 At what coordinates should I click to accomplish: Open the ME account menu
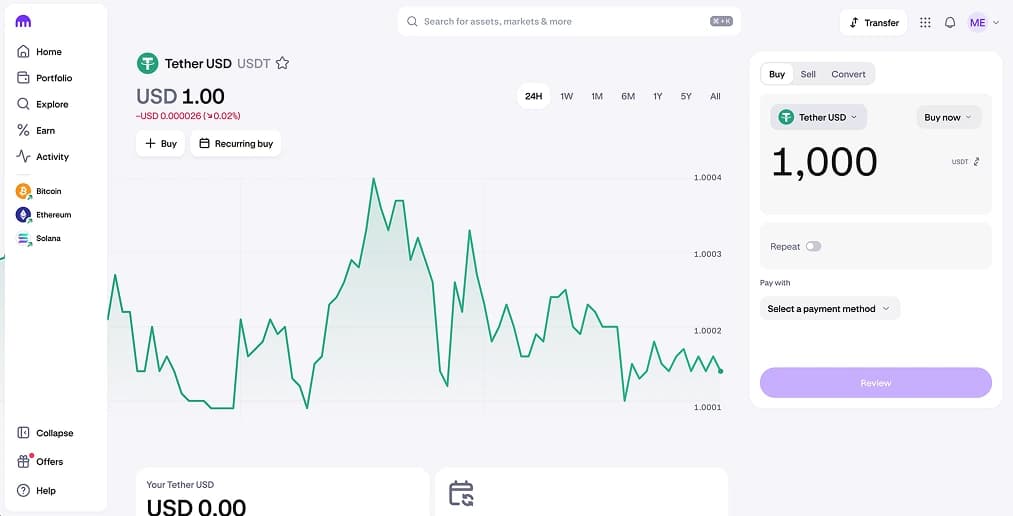pos(983,23)
